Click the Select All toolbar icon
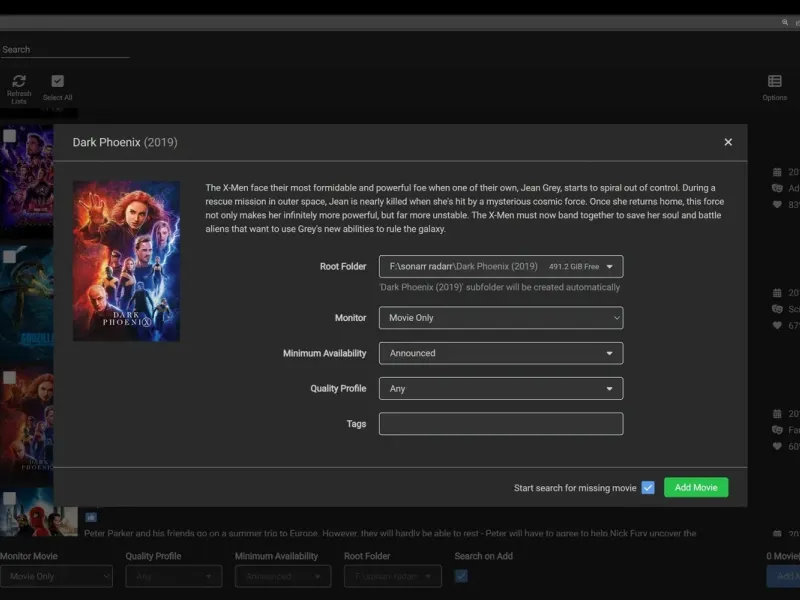This screenshot has width=800, height=600. tap(58, 81)
